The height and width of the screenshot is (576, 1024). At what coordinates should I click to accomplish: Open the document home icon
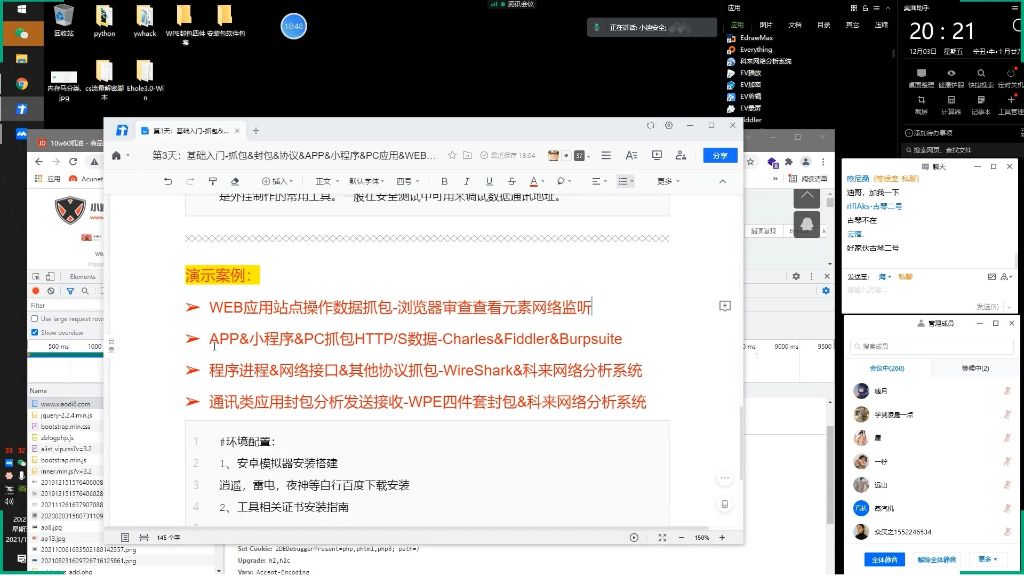coord(116,155)
